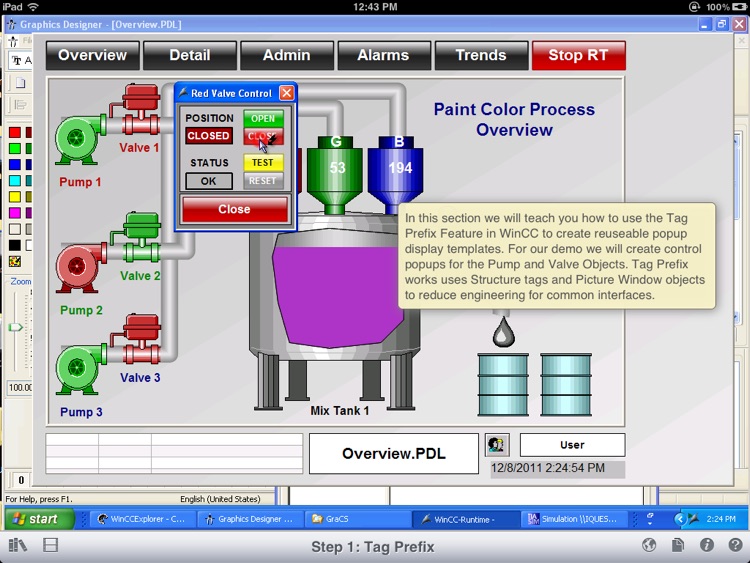Pick the yellow color swatch
Screen dimensions: 750x563
pyautogui.click(x=15, y=197)
